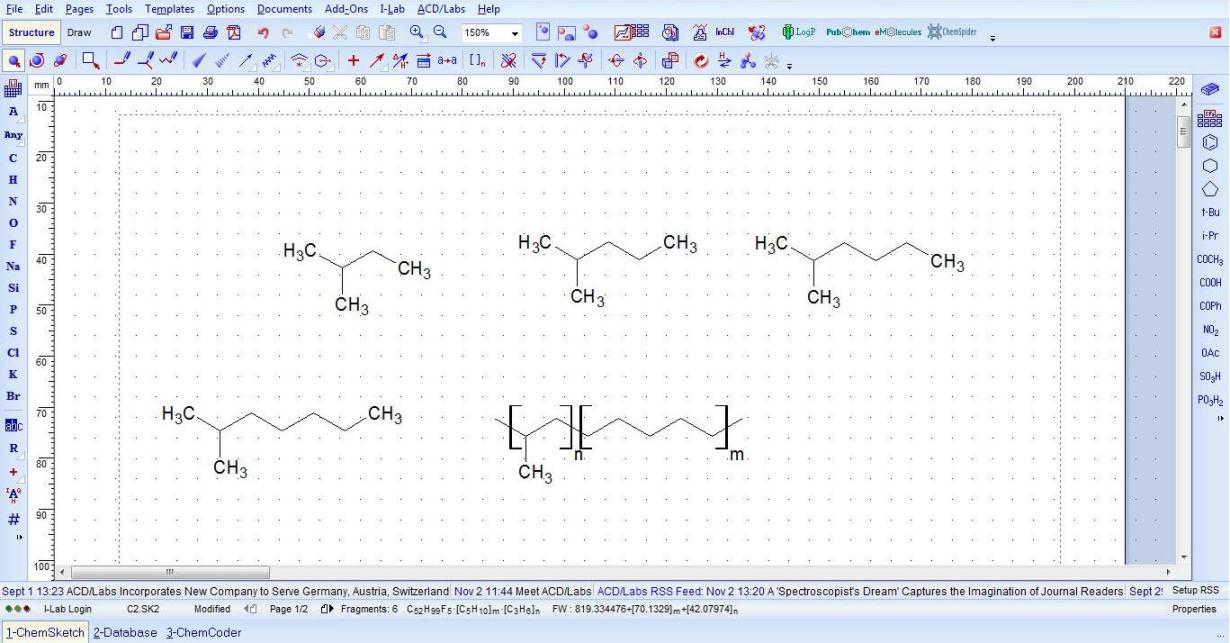Switch to Draw mode
Viewport: 1230px width, 643px height.
[79, 33]
